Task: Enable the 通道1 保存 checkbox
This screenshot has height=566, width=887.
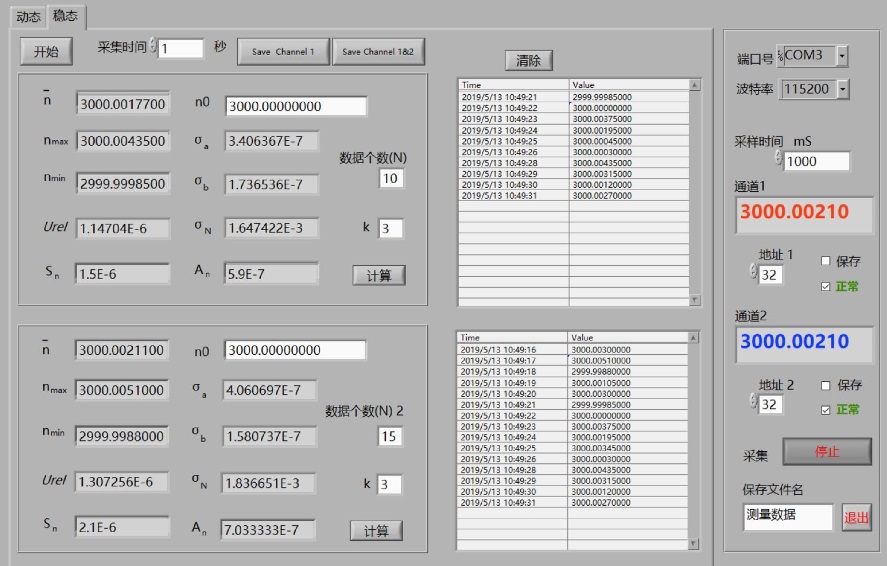Action: 825,261
